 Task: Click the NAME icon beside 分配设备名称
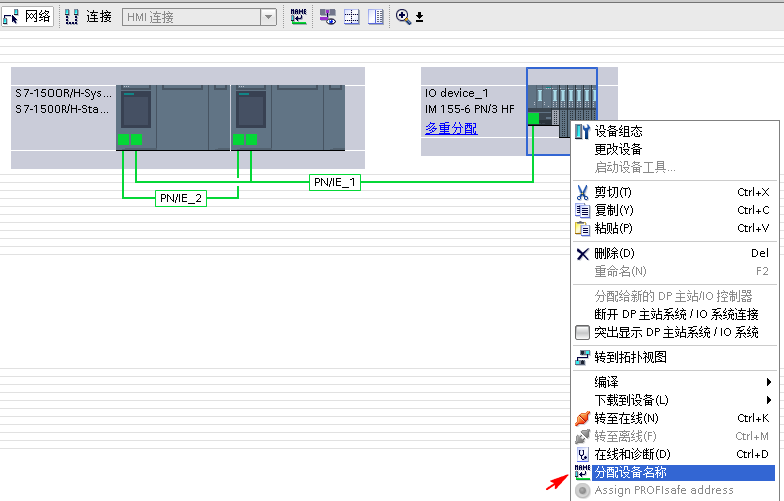[x=582, y=472]
